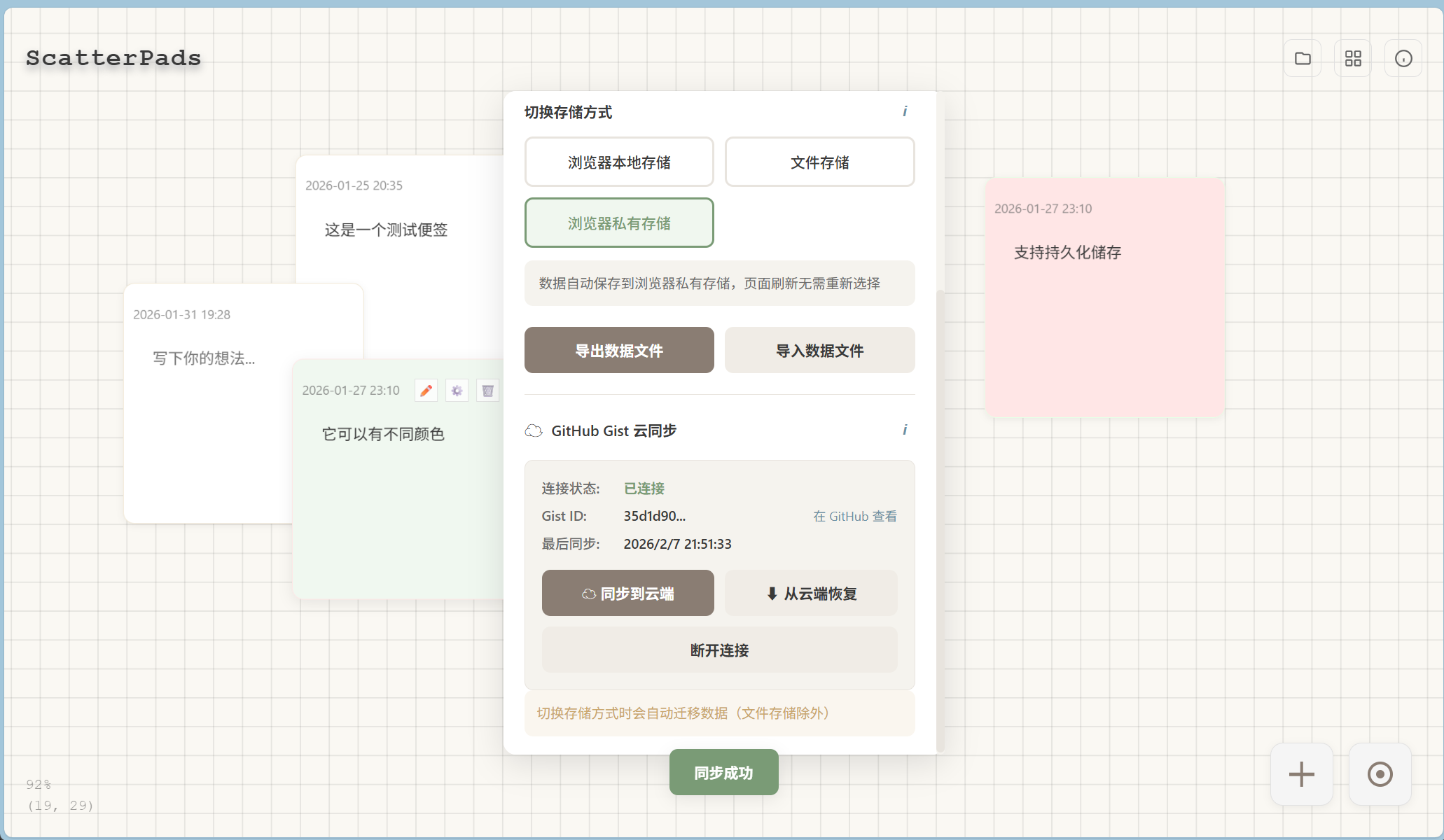Viewport: 1444px width, 840px height.
Task: Select 浏览器私有存储 storage option
Action: pos(619,223)
